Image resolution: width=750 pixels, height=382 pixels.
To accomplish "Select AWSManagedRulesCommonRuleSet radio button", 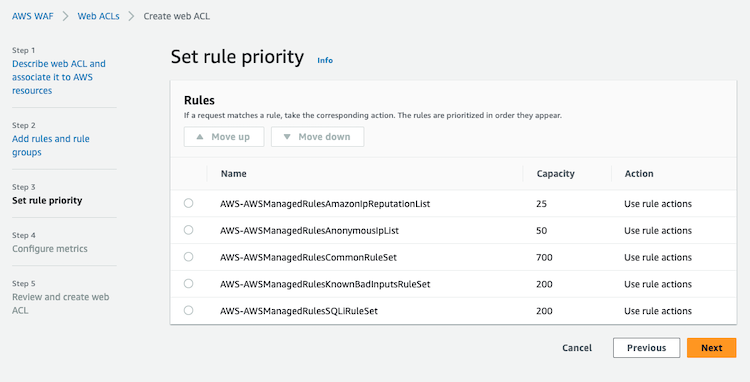I will click(188, 257).
